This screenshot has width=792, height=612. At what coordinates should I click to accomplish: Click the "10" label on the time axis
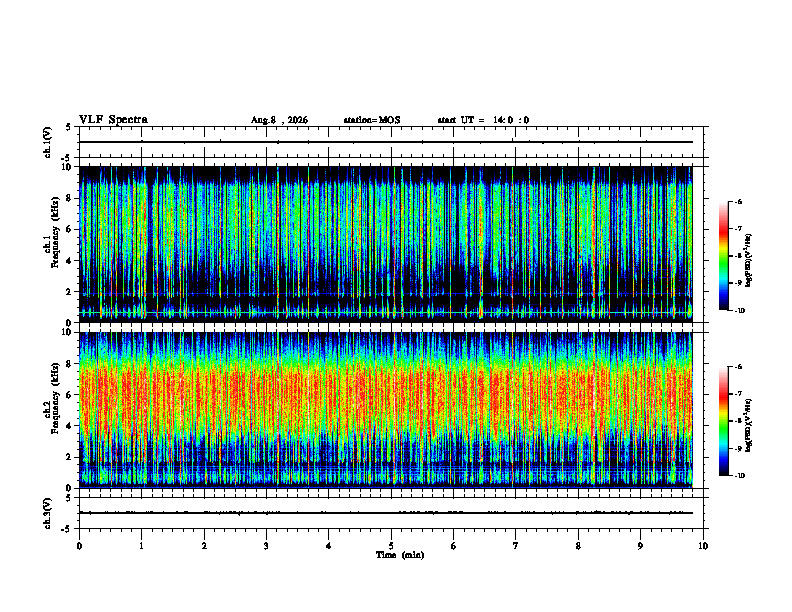point(703,546)
